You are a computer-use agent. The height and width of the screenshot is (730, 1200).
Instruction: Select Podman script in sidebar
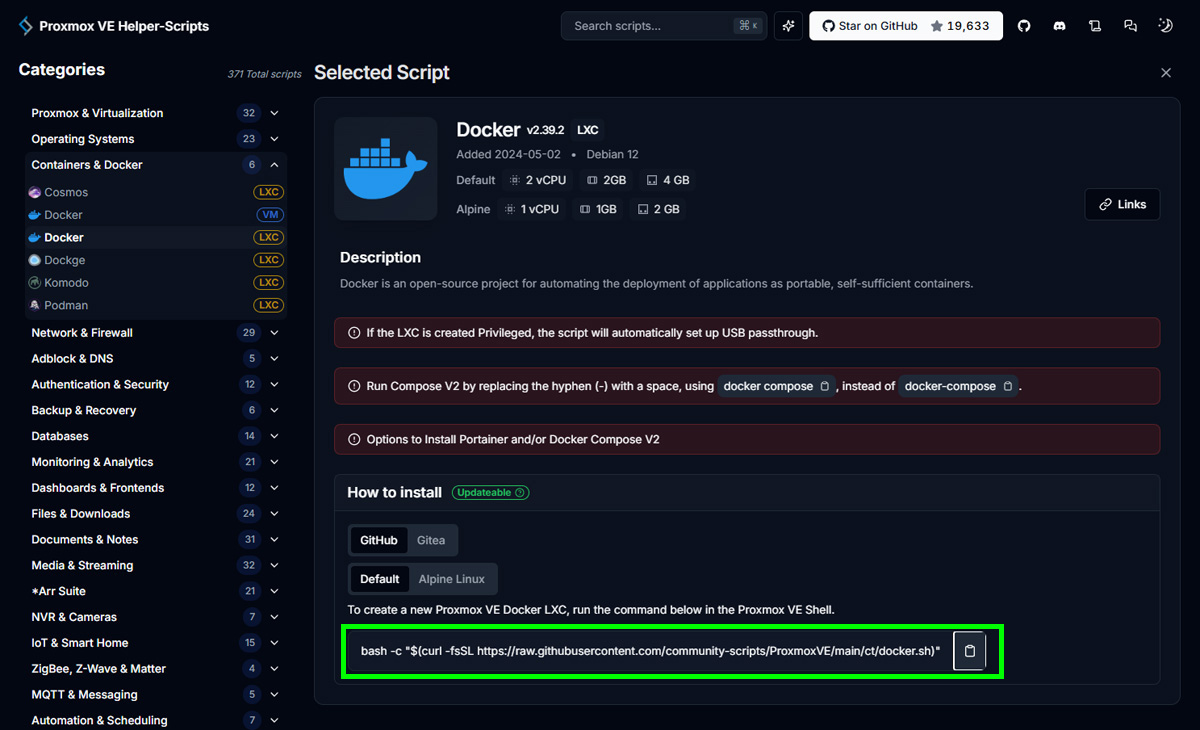pos(157,305)
